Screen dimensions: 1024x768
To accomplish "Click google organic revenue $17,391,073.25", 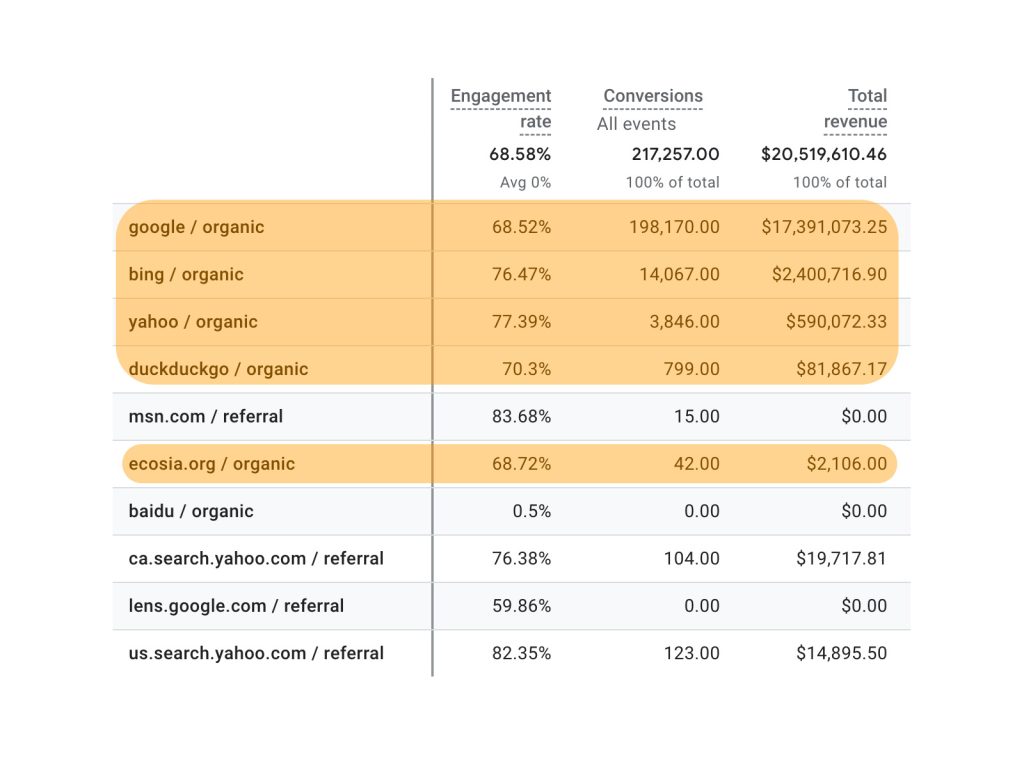I will (824, 227).
